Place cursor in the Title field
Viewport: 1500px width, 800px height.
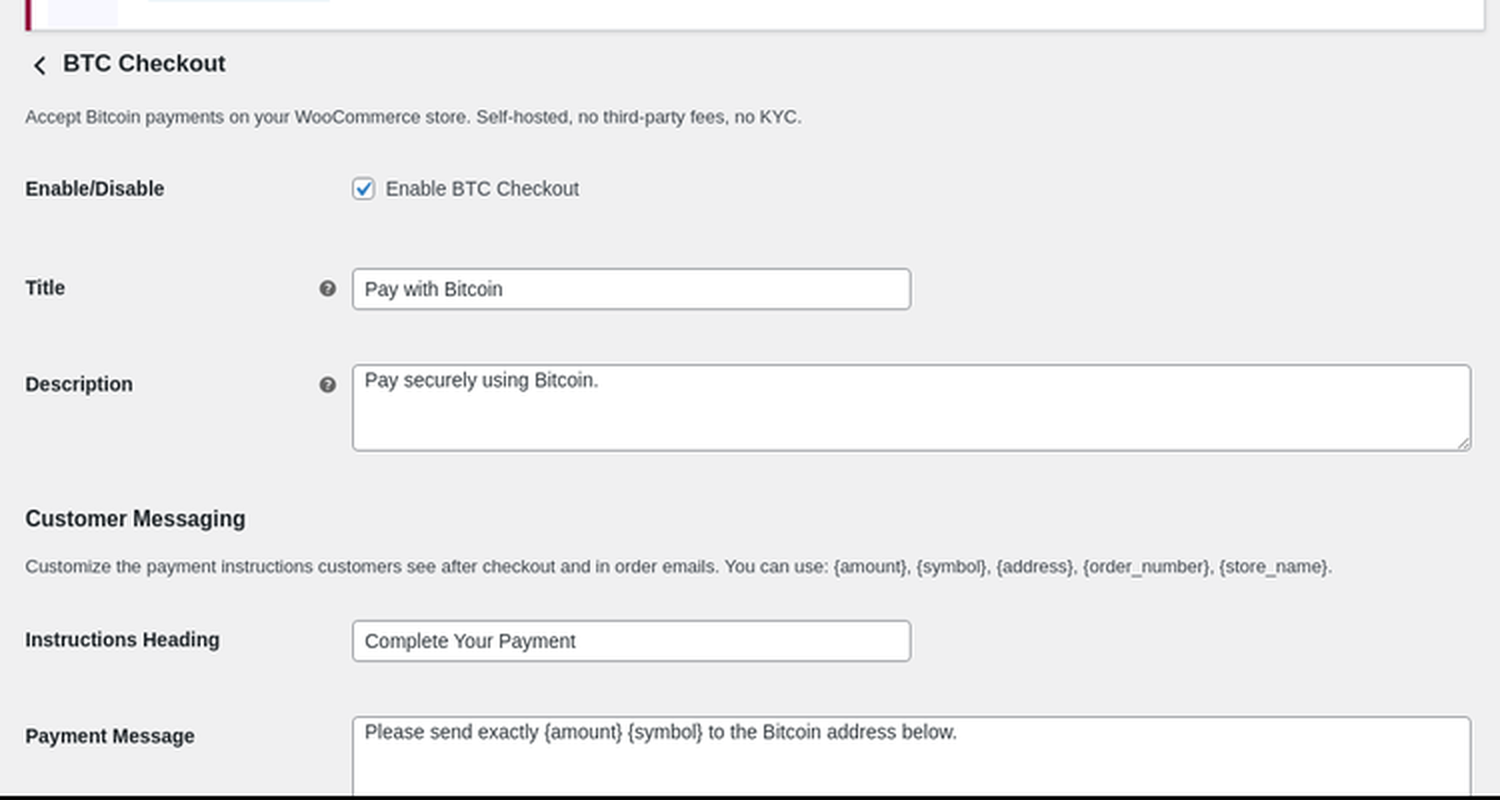coord(630,288)
